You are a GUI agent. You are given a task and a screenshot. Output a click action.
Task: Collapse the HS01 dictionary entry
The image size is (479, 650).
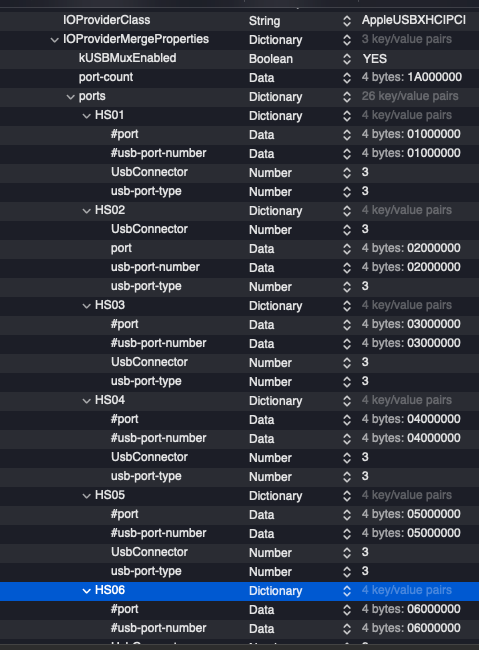click(x=86, y=116)
